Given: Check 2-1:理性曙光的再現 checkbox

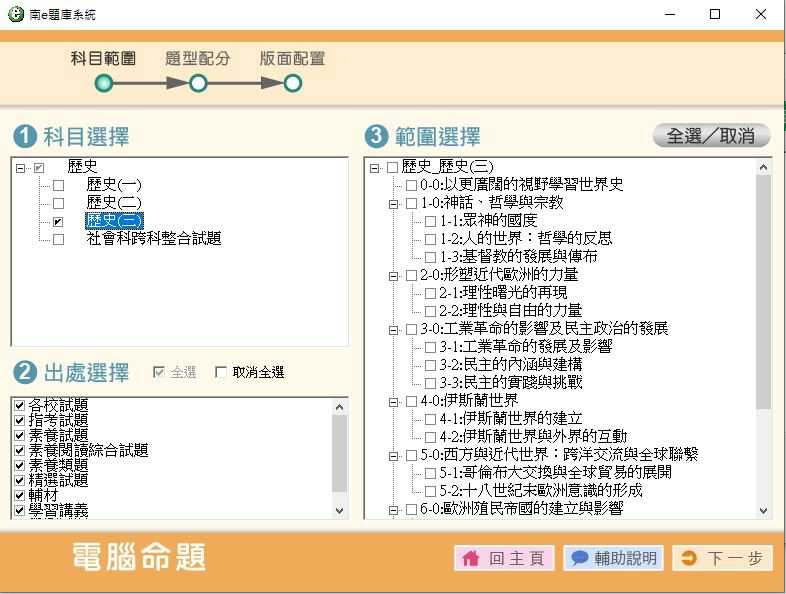Looking at the screenshot, I should (x=430, y=293).
